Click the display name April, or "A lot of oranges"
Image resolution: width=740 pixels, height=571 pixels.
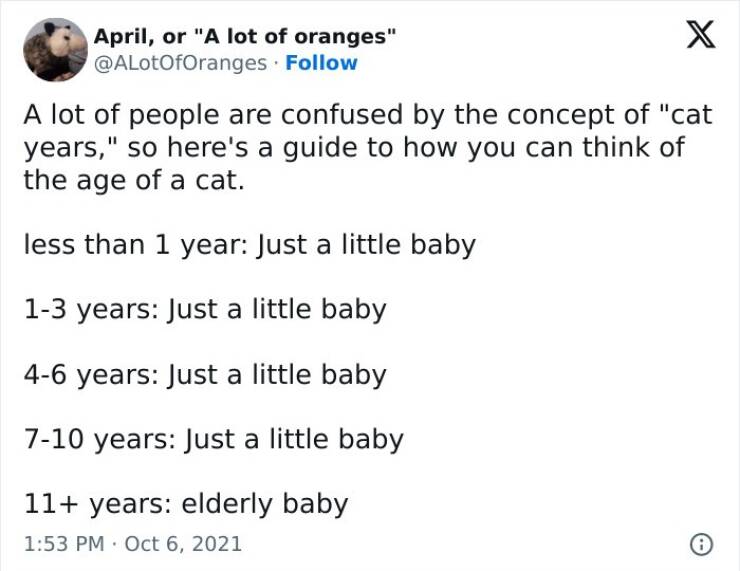[x=245, y=37]
